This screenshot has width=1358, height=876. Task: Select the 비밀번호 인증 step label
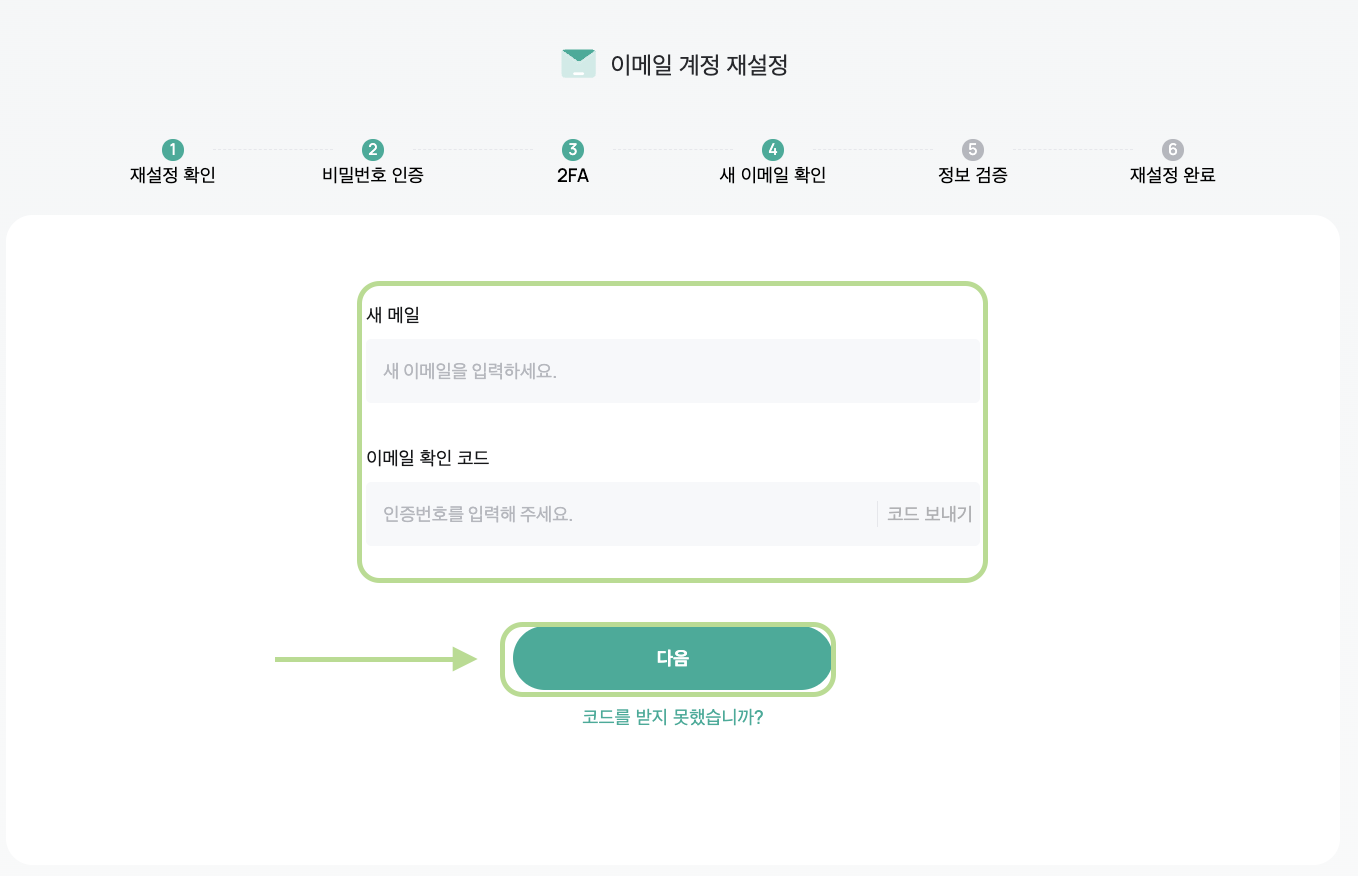[x=372, y=176]
